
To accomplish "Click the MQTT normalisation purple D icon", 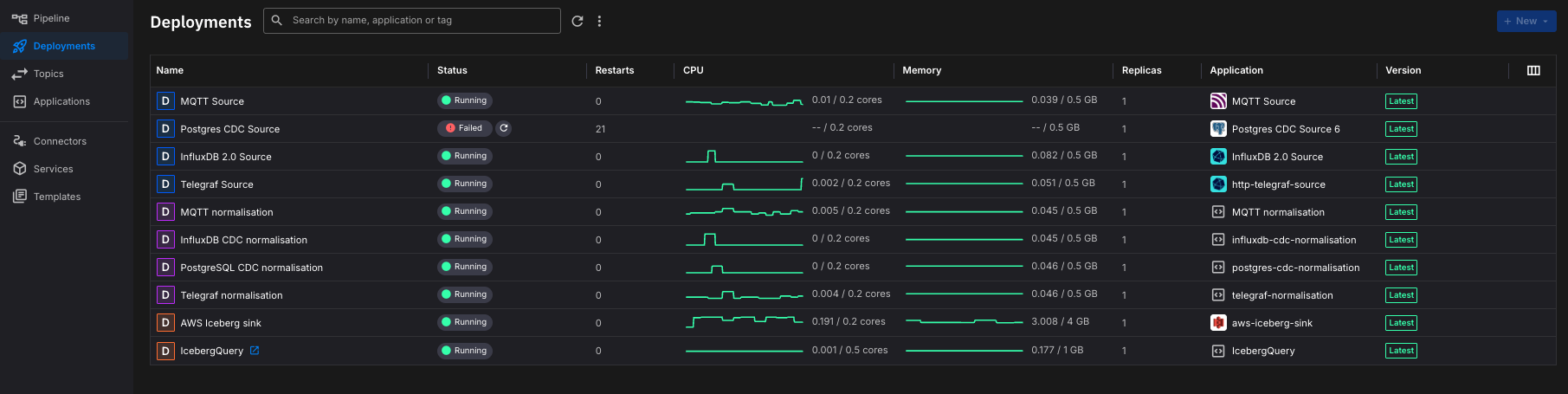I will pos(165,212).
